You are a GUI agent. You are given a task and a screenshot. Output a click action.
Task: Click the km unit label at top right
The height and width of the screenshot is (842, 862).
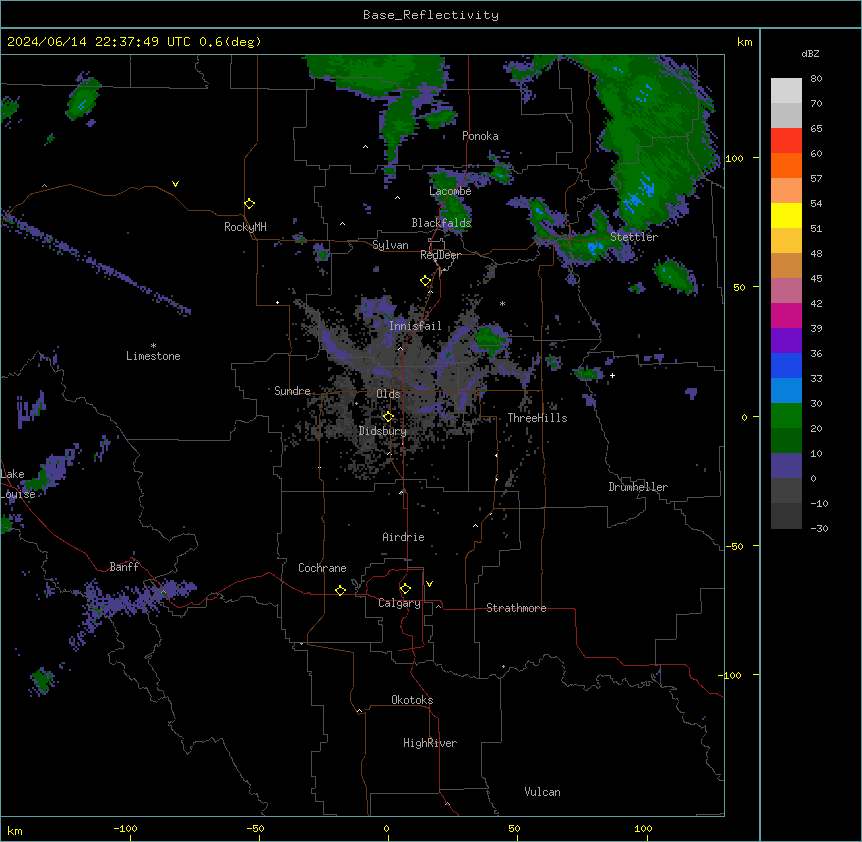click(x=744, y=42)
